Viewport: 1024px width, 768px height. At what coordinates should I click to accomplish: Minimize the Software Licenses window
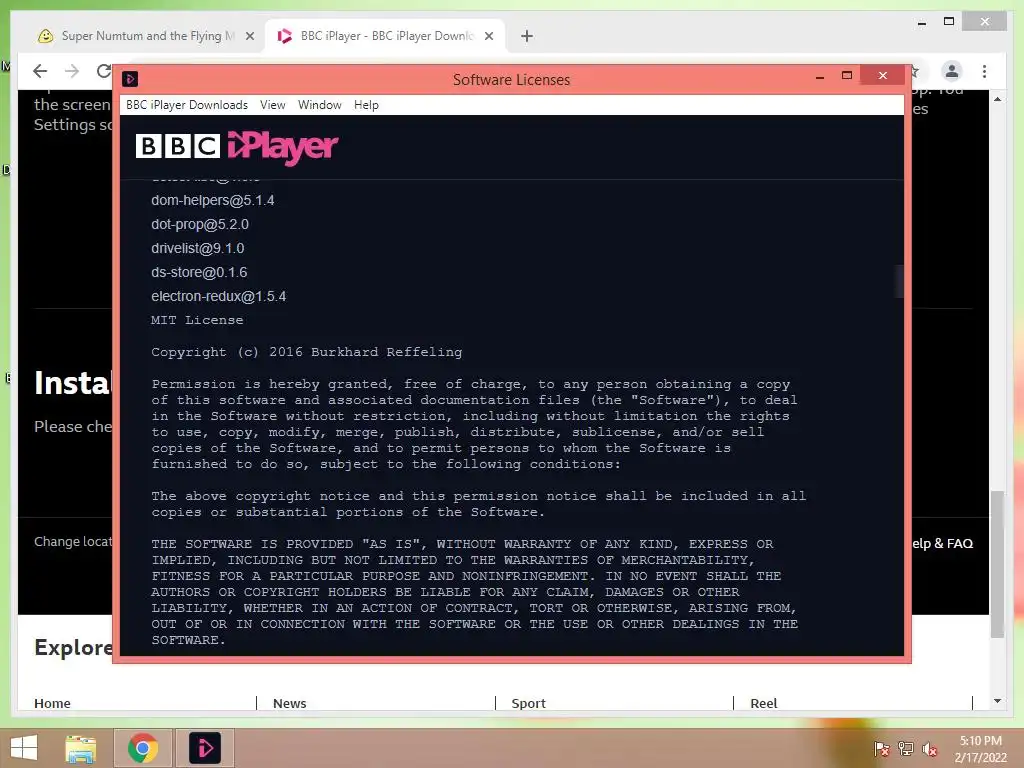point(820,76)
